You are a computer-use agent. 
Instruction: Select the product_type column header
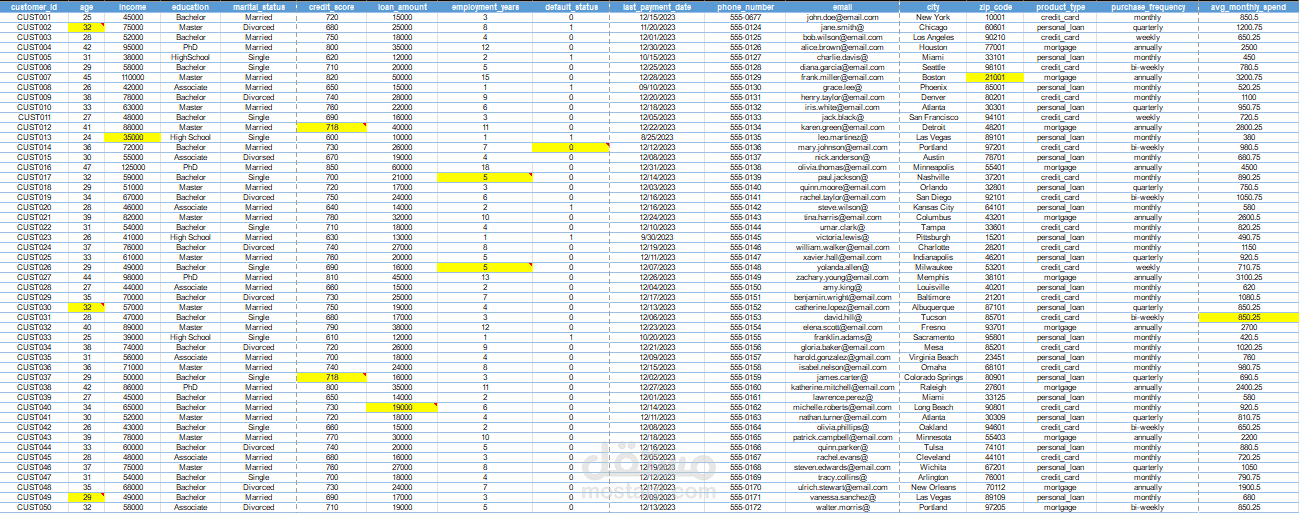click(1060, 7)
